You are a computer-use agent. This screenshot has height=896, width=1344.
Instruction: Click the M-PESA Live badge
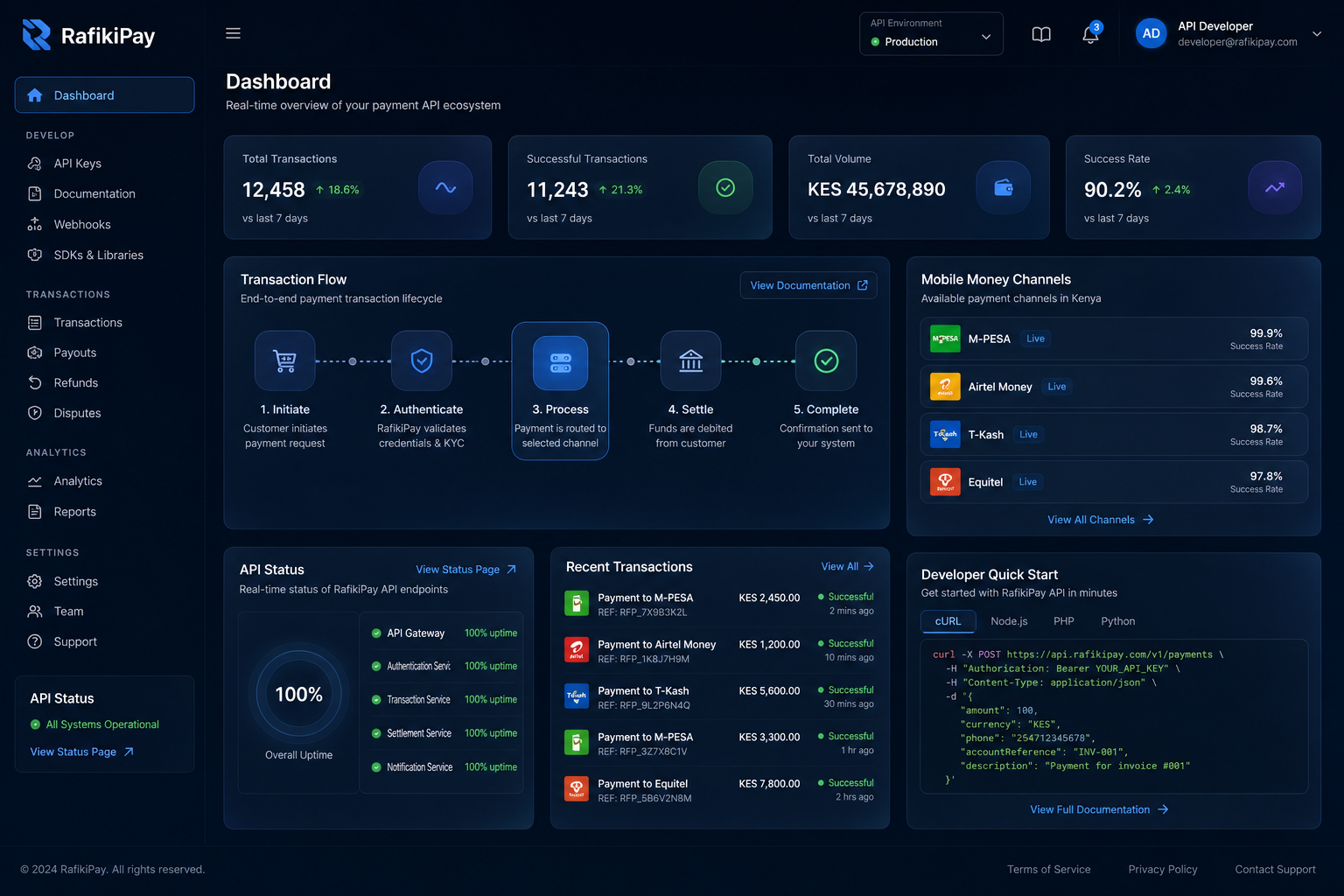pyautogui.click(x=1035, y=339)
